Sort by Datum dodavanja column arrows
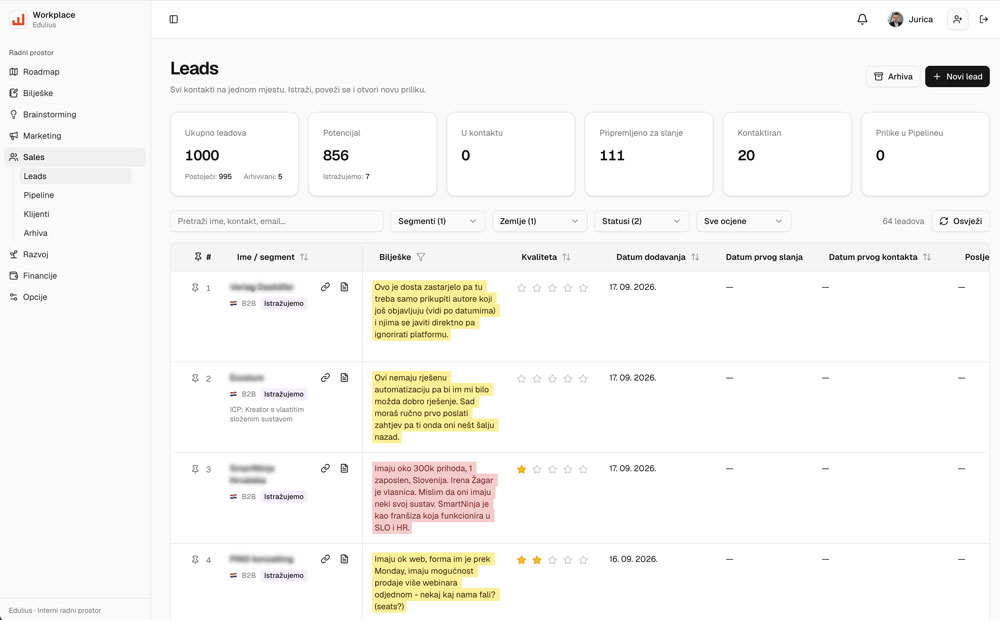 (695, 257)
